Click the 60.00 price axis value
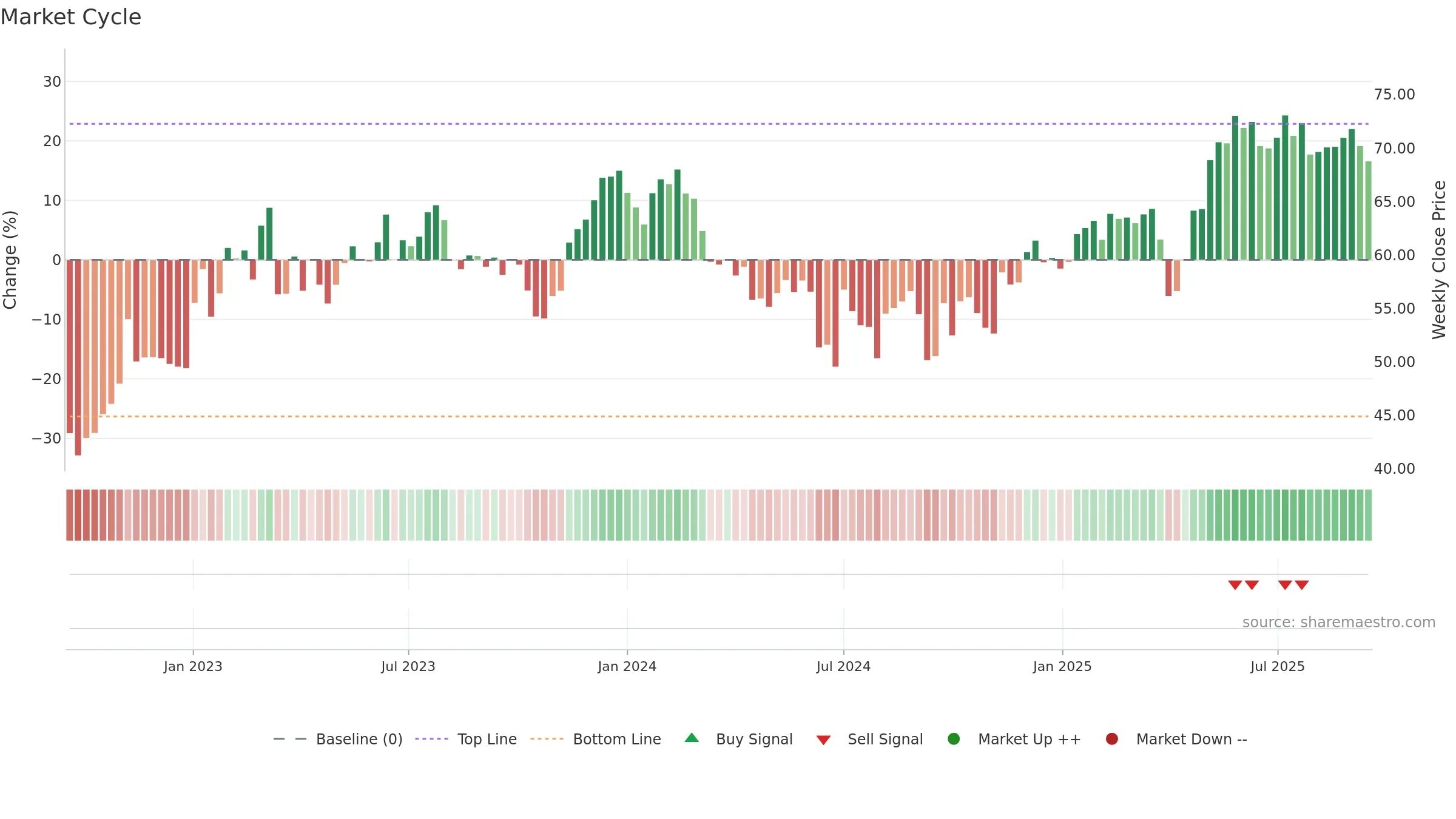 [1394, 255]
